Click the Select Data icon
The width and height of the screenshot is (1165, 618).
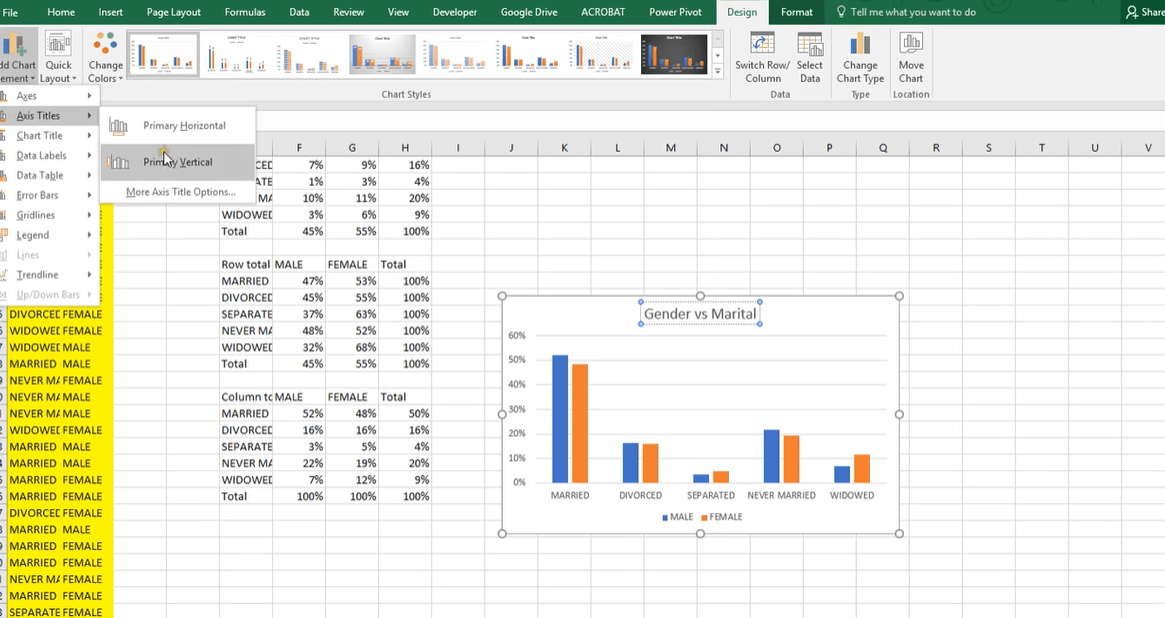[810, 45]
